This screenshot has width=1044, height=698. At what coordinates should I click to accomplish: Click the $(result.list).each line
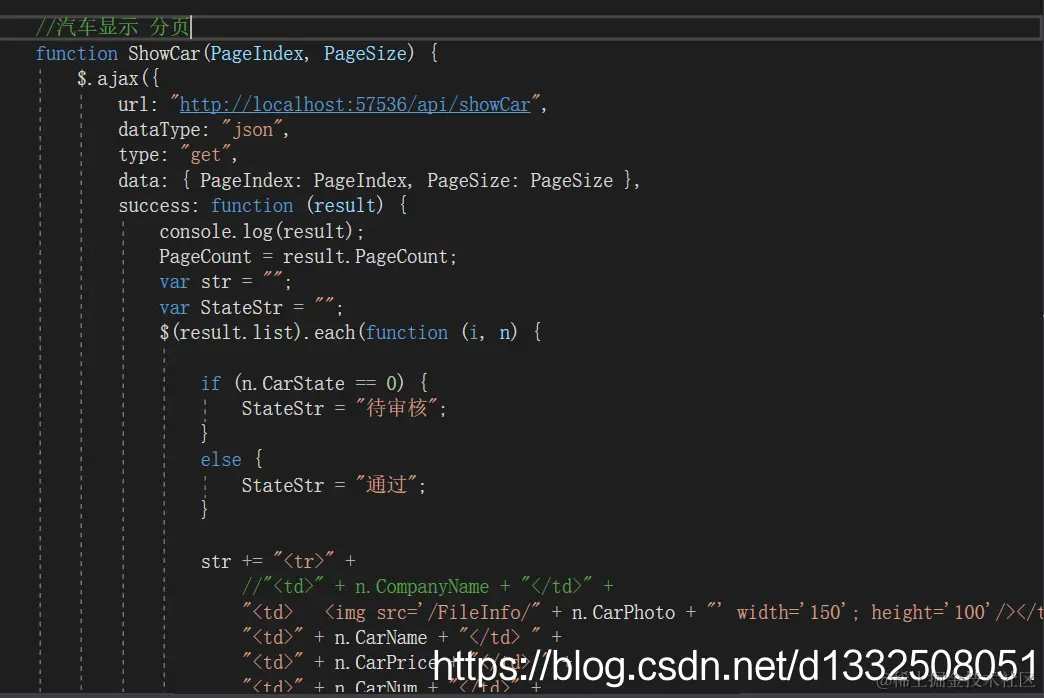[x=350, y=332]
